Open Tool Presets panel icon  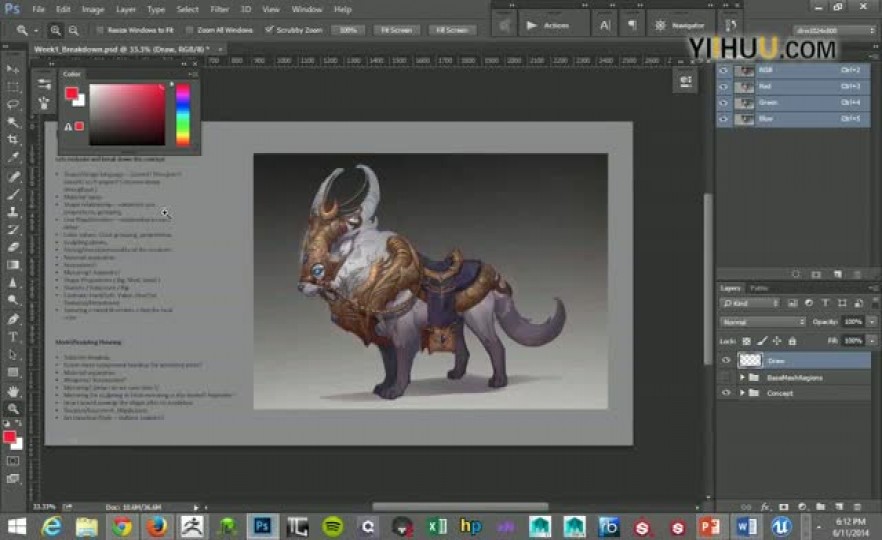pos(44,84)
